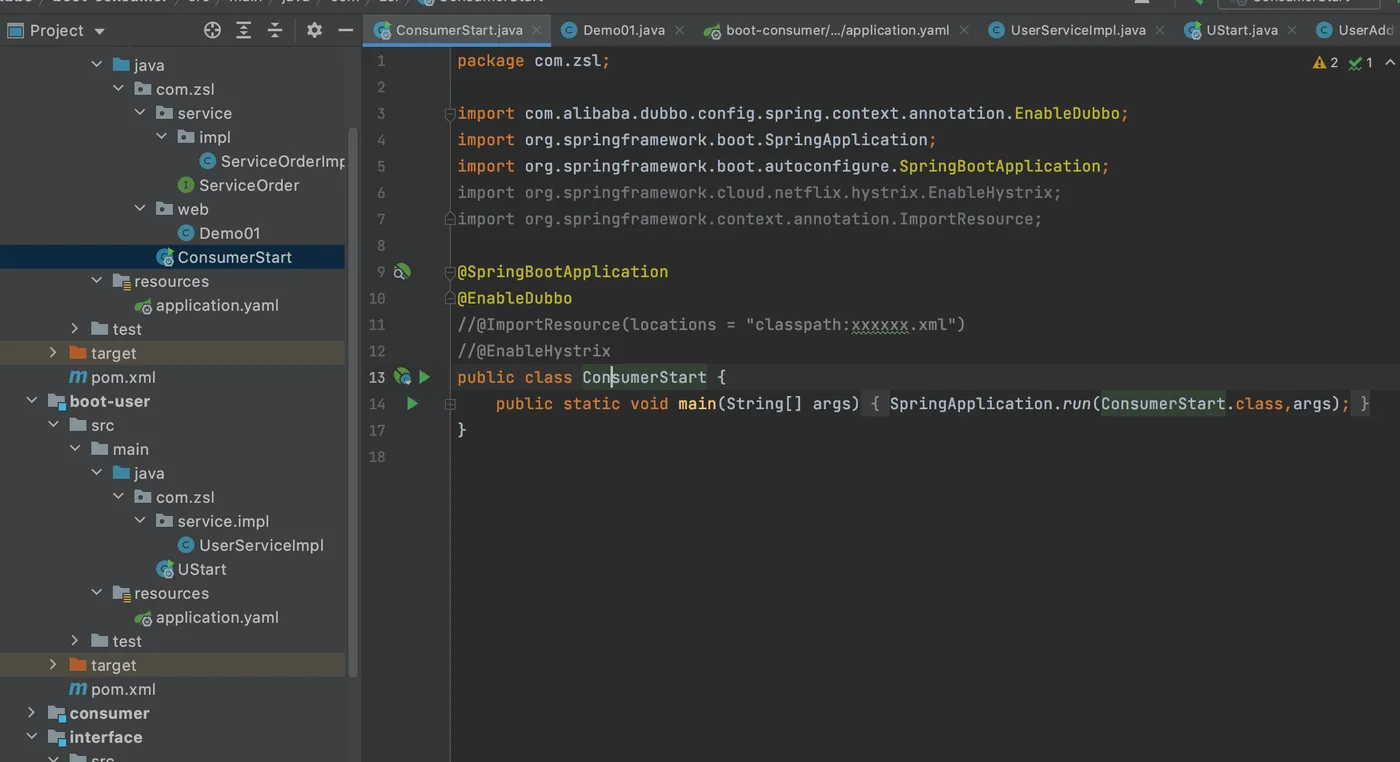Click the 'package com.zsl;' statement
The width and height of the screenshot is (1400, 762).
[533, 61]
